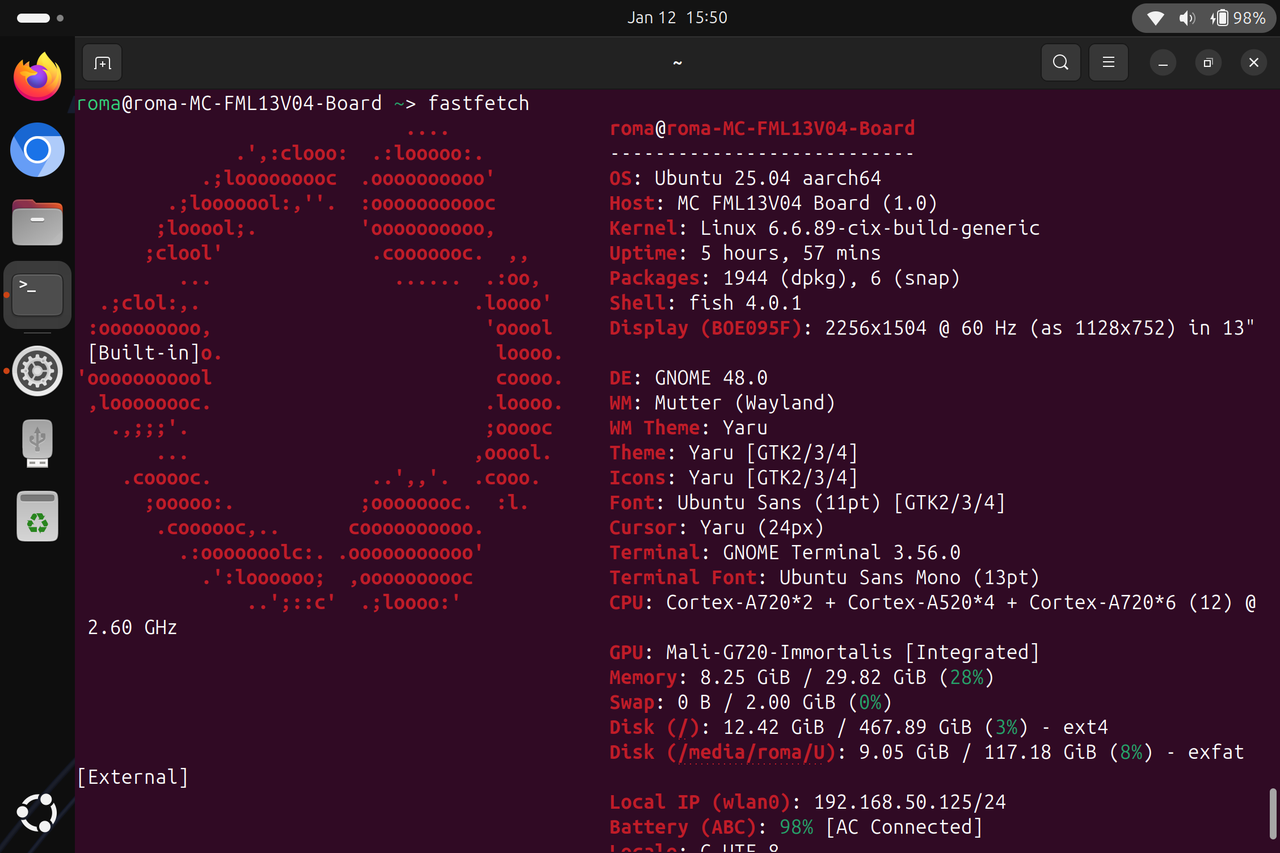Click the "Disk (/media/roma/U)" exfat line
The image size is (1280, 853).
click(926, 752)
